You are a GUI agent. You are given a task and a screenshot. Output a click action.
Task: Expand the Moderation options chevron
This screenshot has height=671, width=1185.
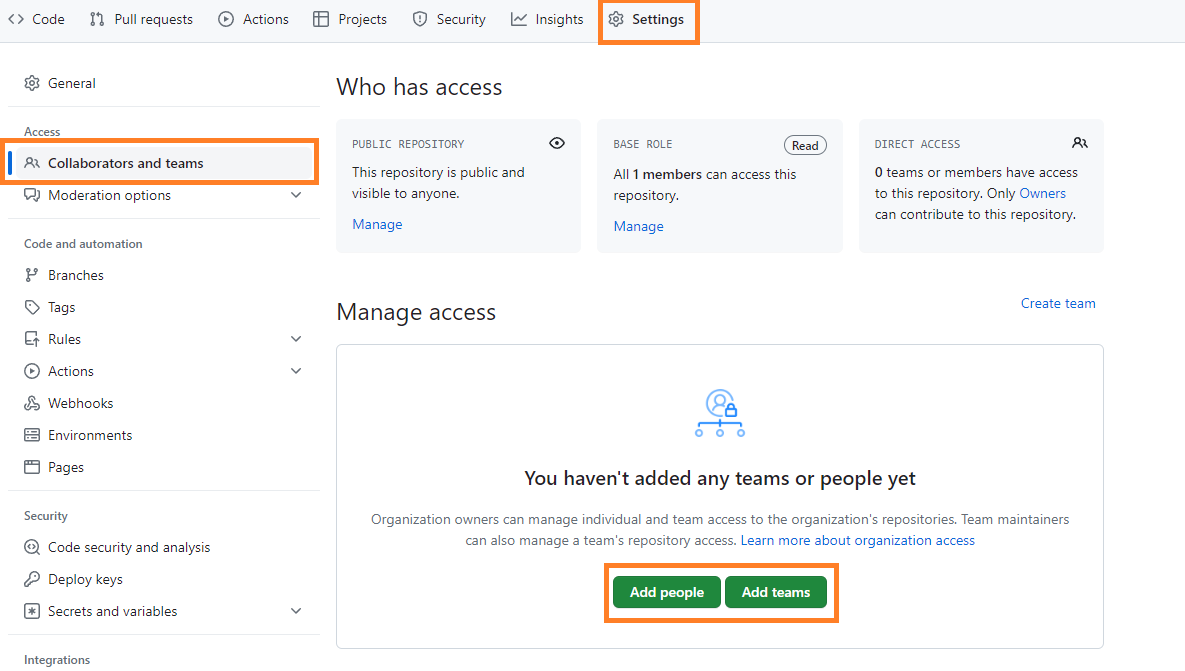[296, 195]
